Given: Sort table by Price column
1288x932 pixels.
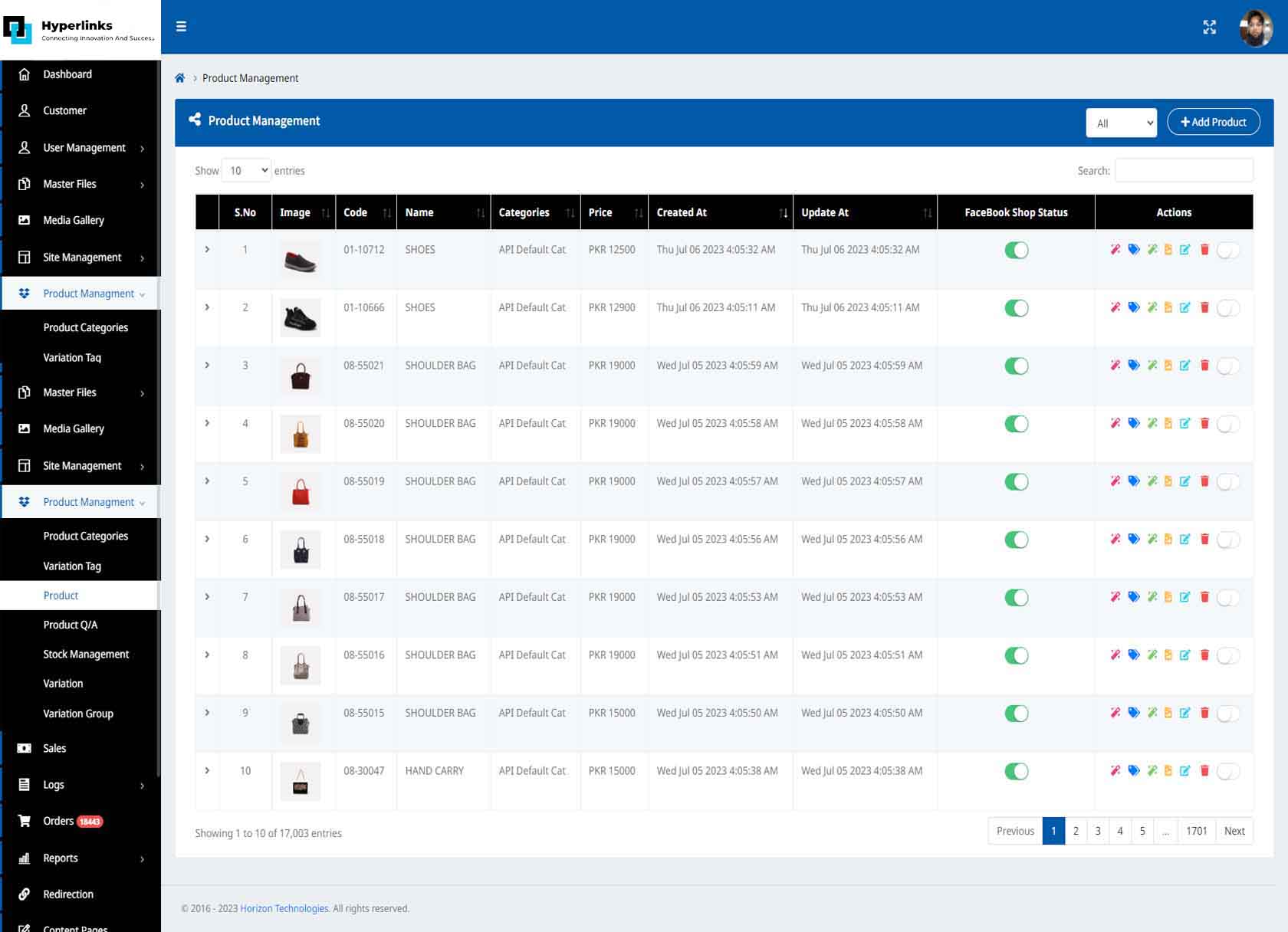Looking at the screenshot, I should 614,212.
